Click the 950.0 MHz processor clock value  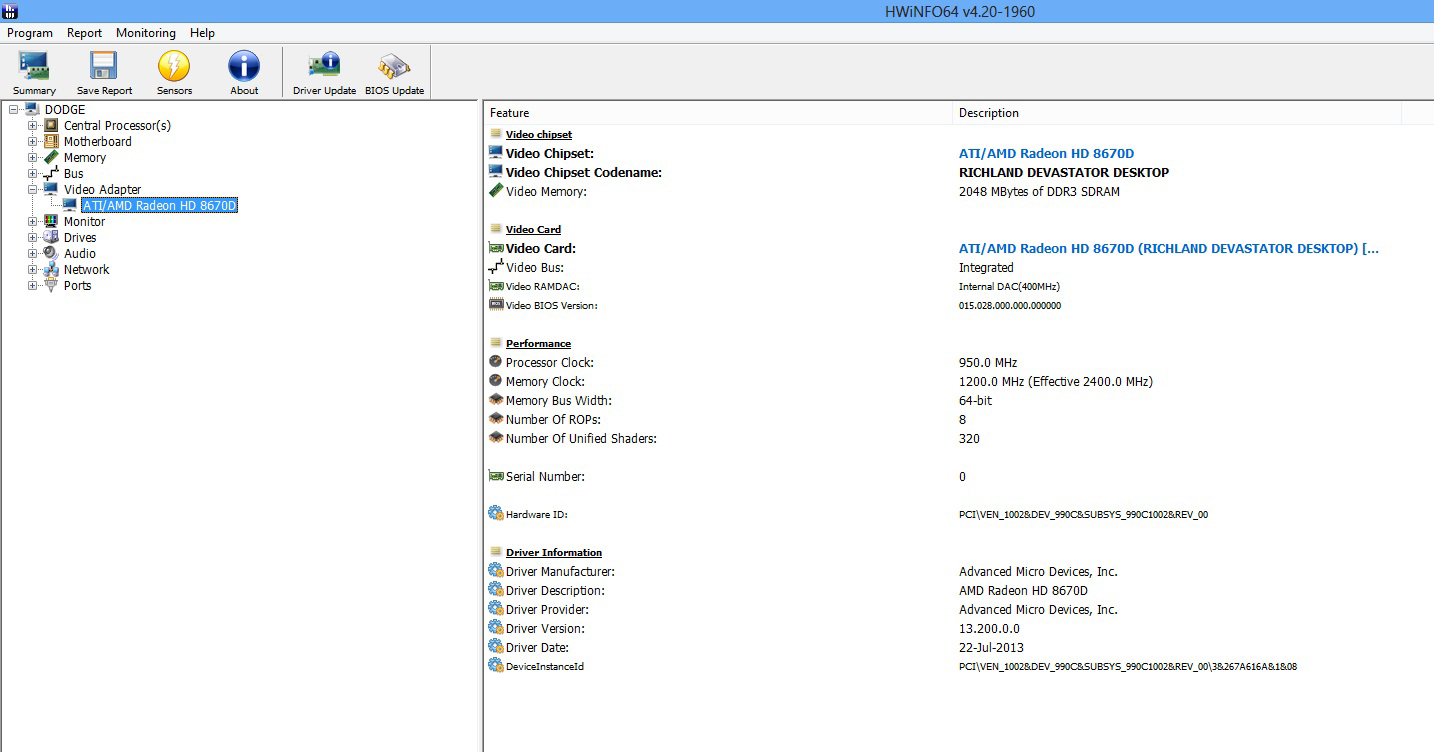(x=988, y=362)
